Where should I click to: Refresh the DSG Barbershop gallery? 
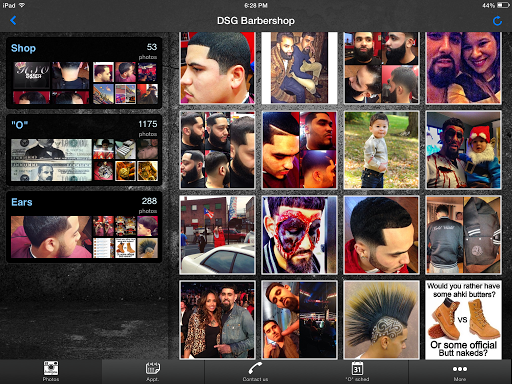click(x=497, y=21)
